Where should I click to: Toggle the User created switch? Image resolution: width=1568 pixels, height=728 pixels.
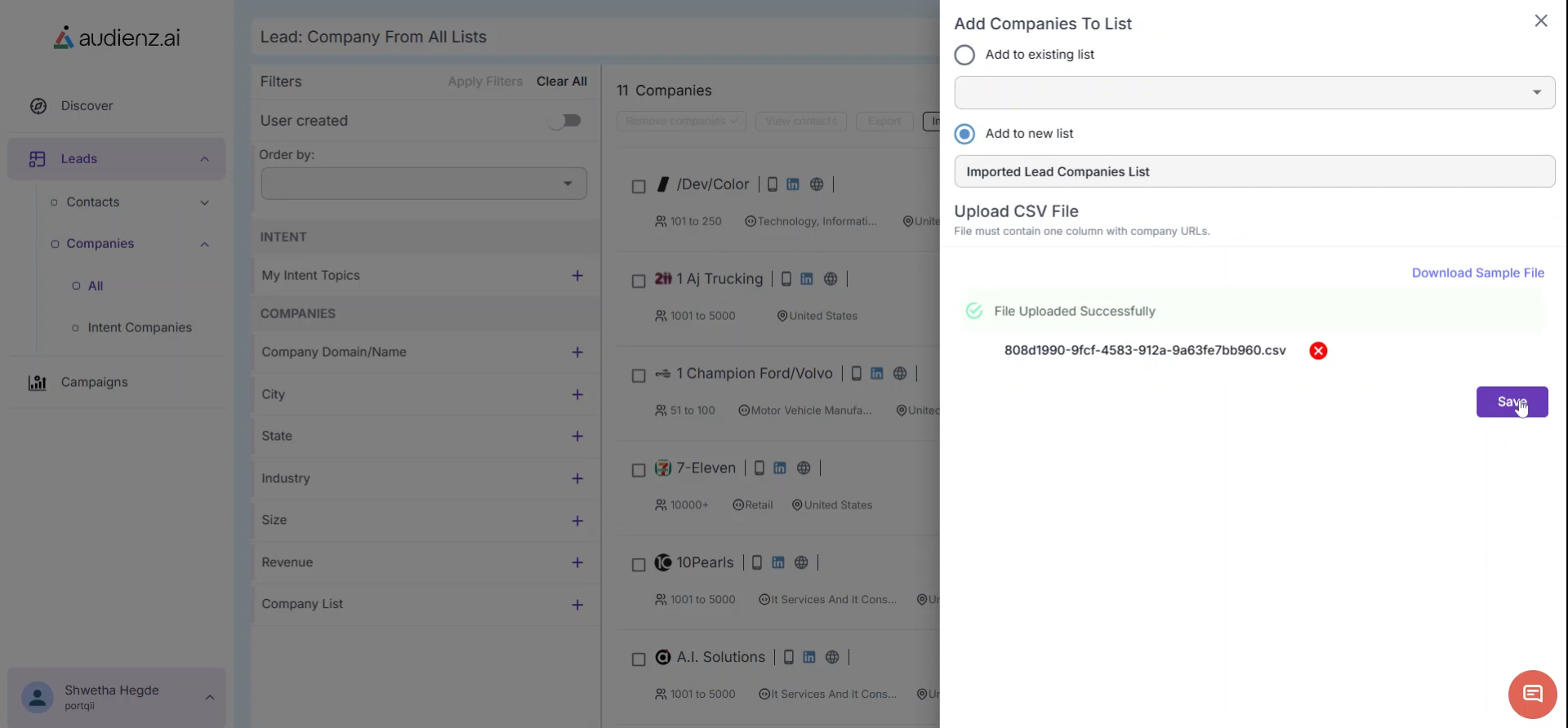564,121
